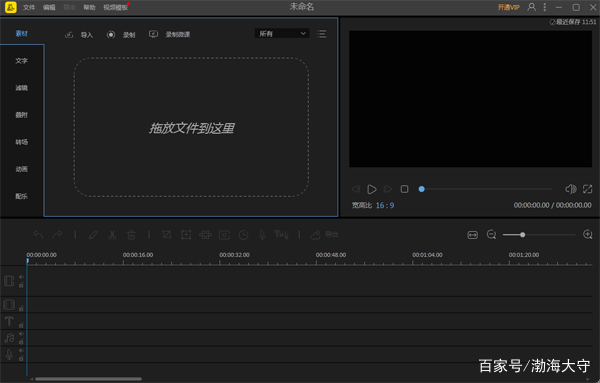The width and height of the screenshot is (600, 383).
Task: Click the trash delete icon
Action: (x=131, y=235)
